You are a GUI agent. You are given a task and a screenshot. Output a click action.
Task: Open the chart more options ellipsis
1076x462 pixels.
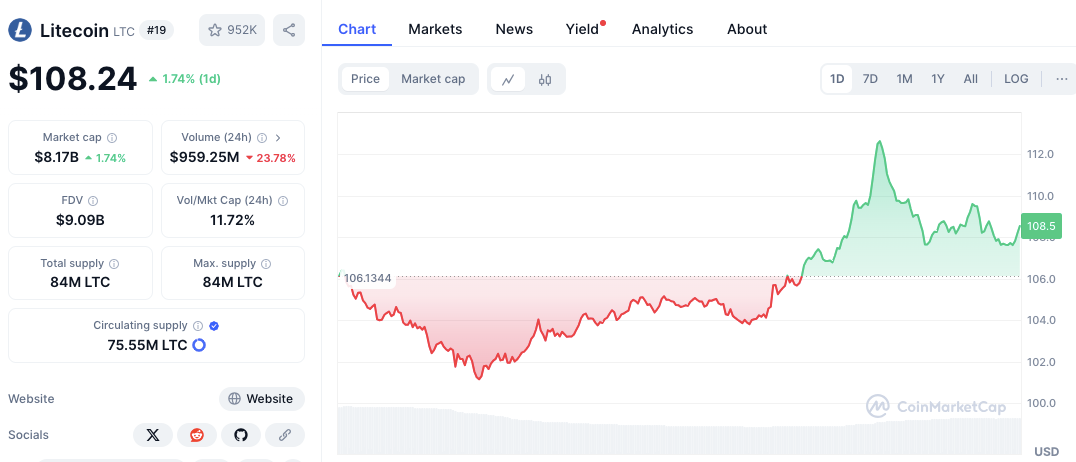(x=1061, y=79)
